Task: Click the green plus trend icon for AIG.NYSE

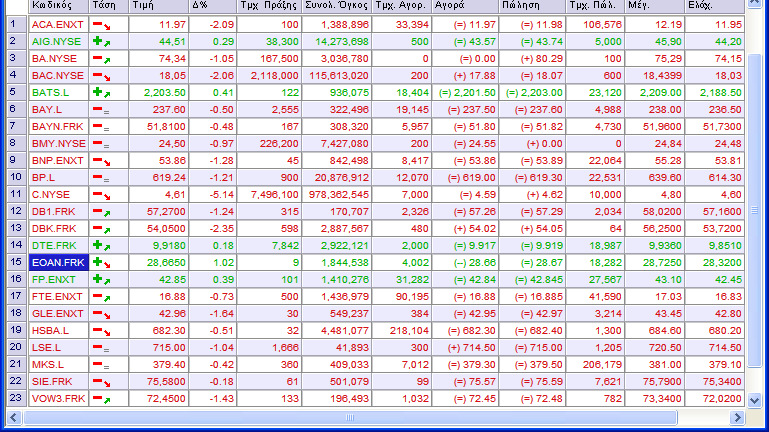Action: tap(102, 42)
